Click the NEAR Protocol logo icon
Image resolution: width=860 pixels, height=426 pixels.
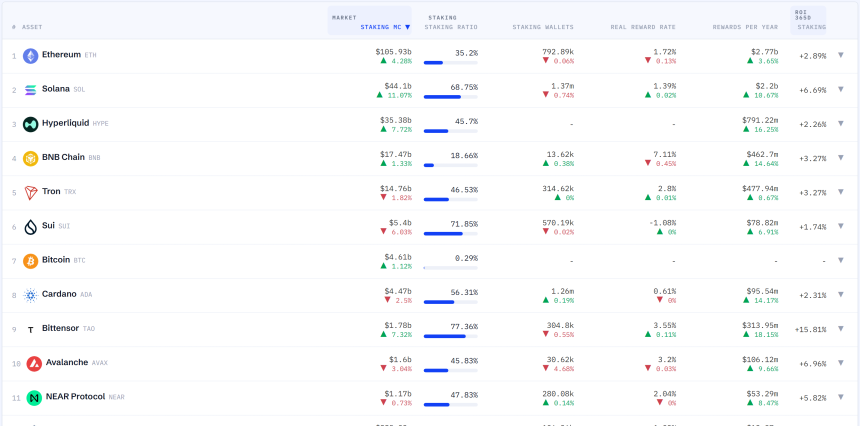34,398
